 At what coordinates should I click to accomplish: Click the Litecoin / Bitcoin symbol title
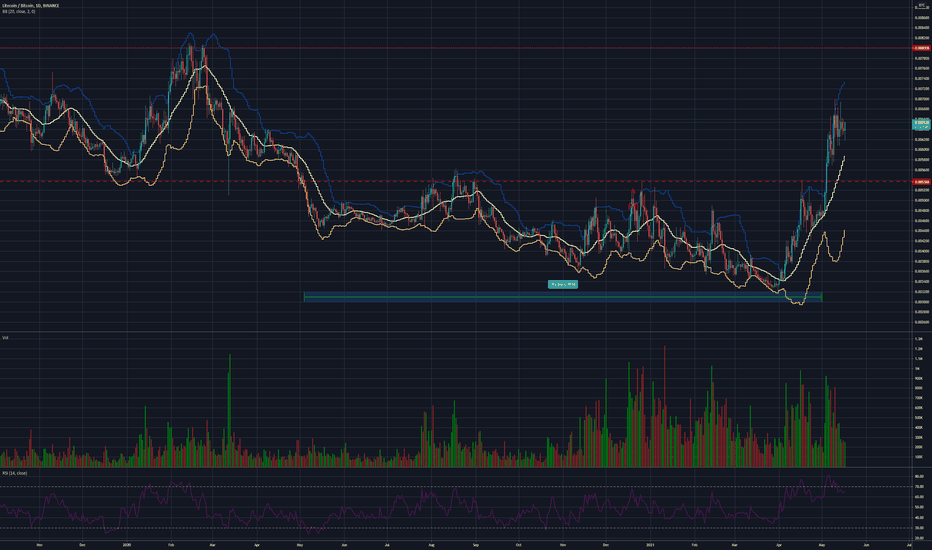[x=30, y=5]
